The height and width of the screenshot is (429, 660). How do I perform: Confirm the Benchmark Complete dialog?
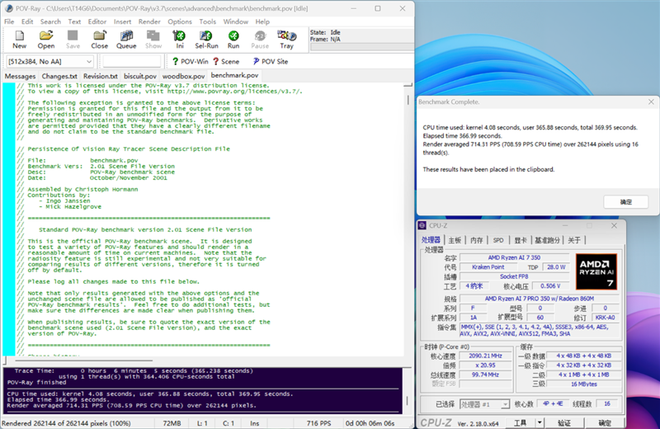[x=626, y=201]
